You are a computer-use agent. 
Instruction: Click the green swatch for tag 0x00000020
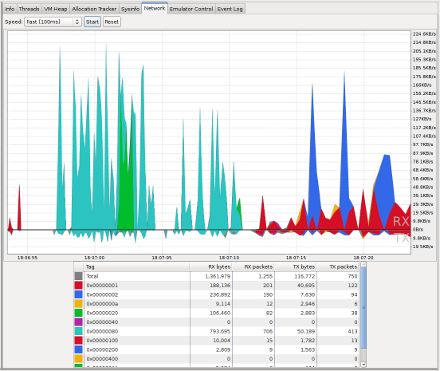[78, 313]
